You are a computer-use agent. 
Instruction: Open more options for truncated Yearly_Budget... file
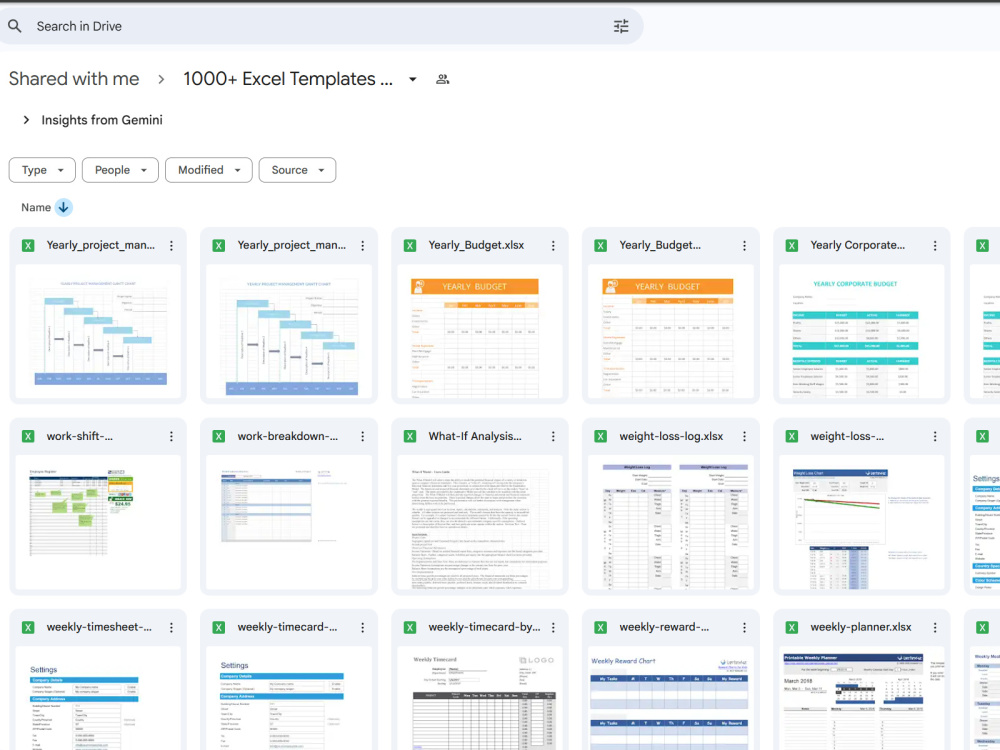point(744,246)
